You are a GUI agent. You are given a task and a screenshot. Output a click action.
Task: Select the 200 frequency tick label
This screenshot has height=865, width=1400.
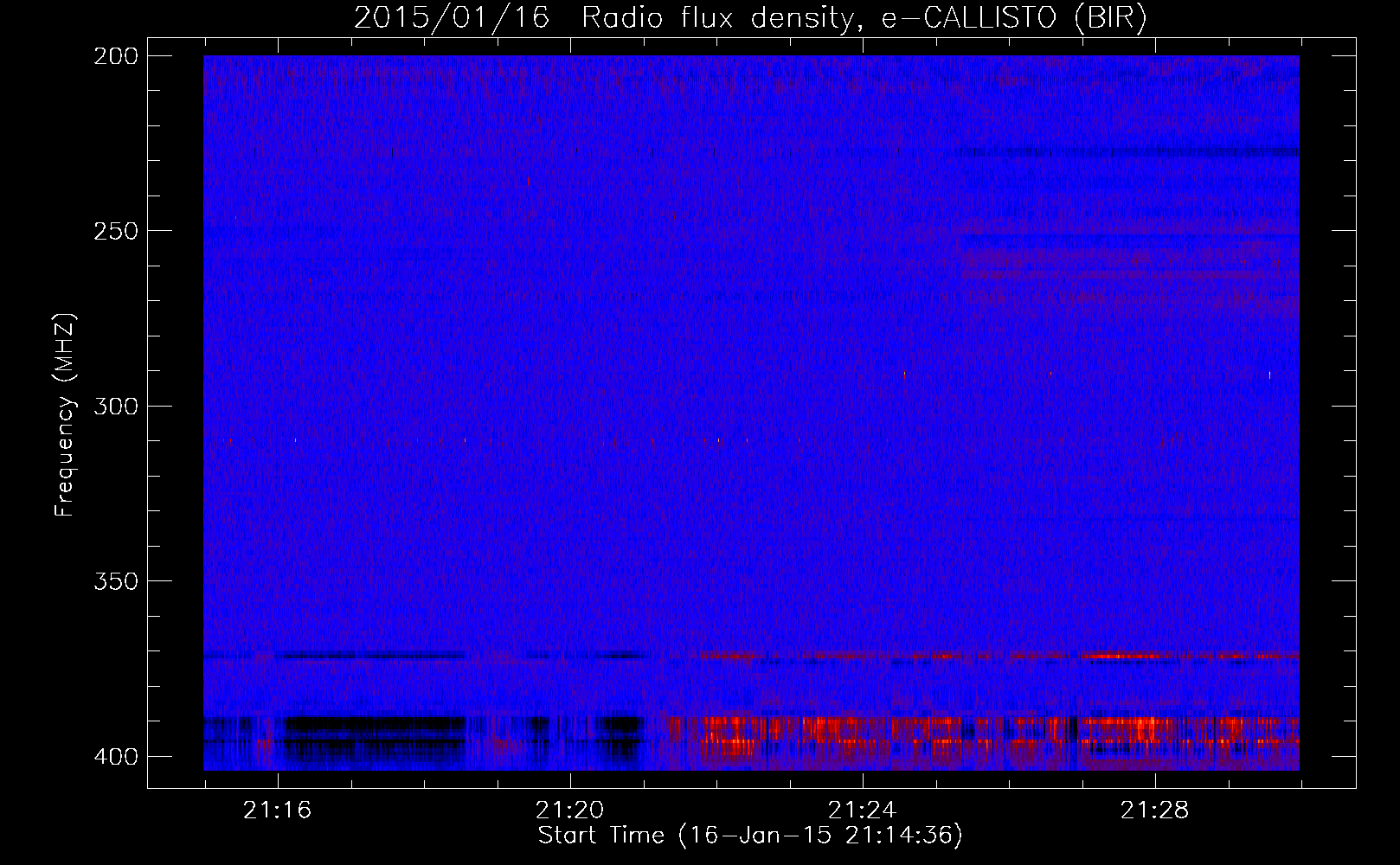pyautogui.click(x=115, y=56)
